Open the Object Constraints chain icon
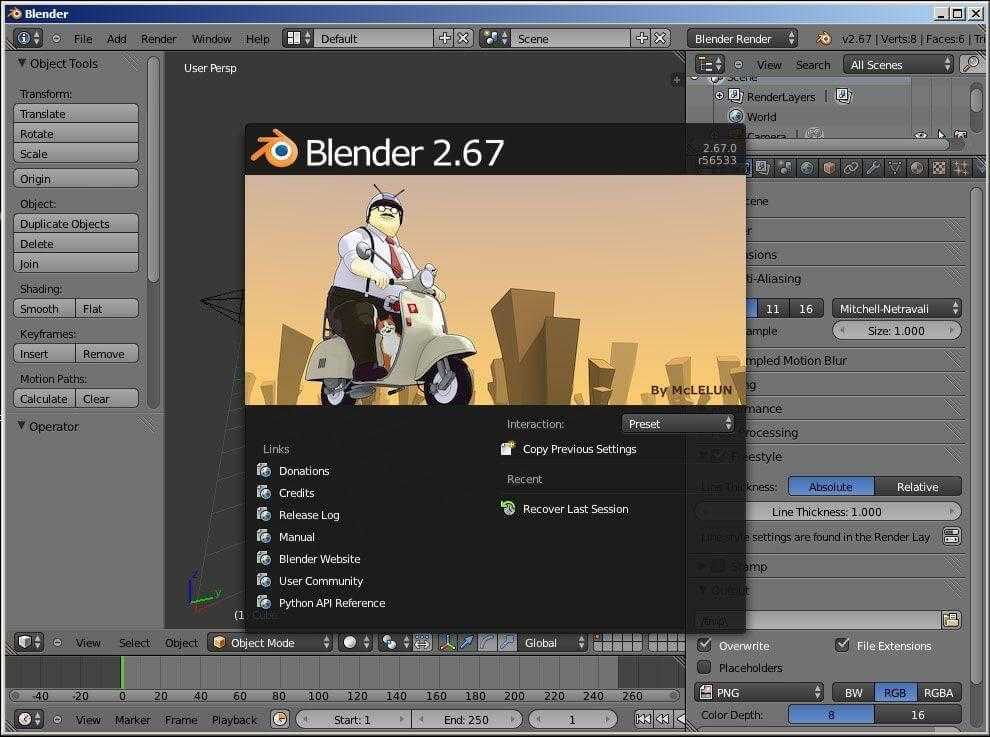The width and height of the screenshot is (990, 737). click(x=851, y=168)
